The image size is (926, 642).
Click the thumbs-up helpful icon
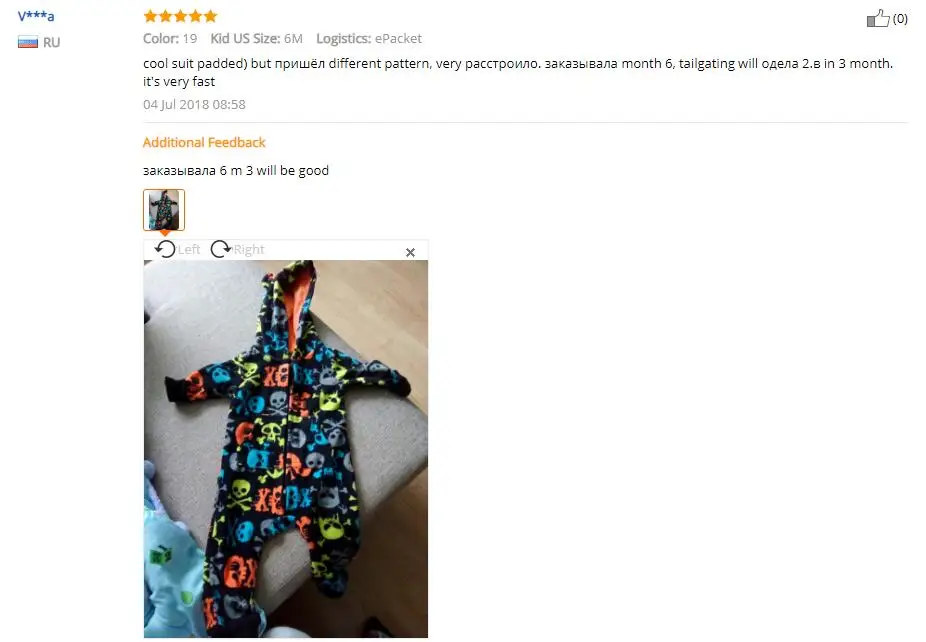click(x=878, y=18)
